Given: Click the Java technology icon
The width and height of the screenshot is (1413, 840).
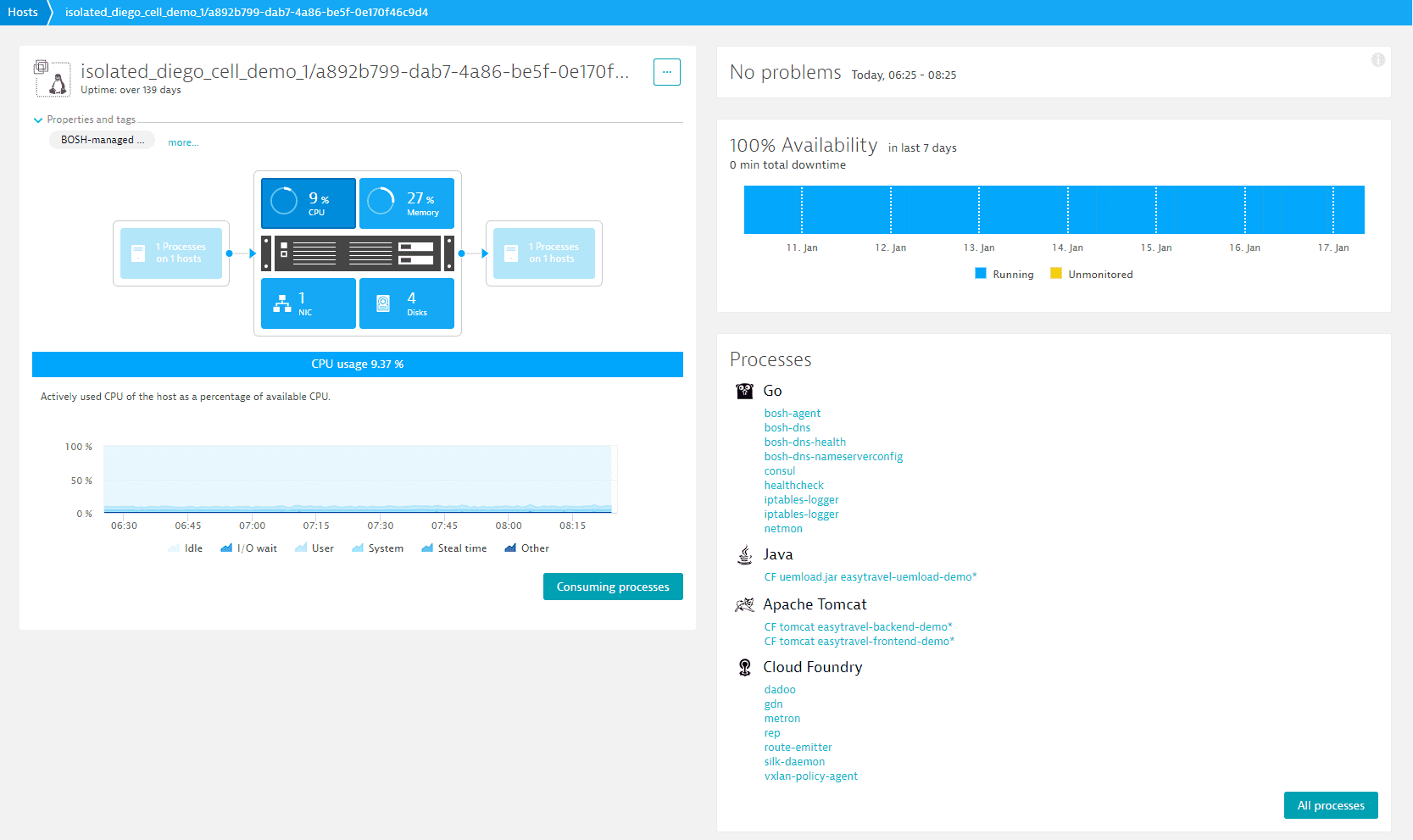Looking at the screenshot, I should [x=744, y=555].
